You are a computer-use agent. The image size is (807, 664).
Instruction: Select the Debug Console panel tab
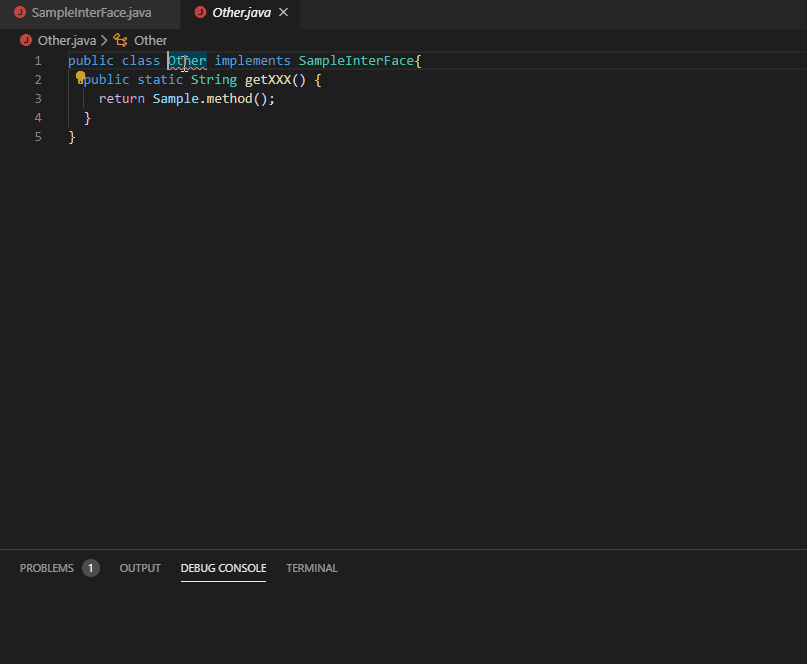click(223, 568)
